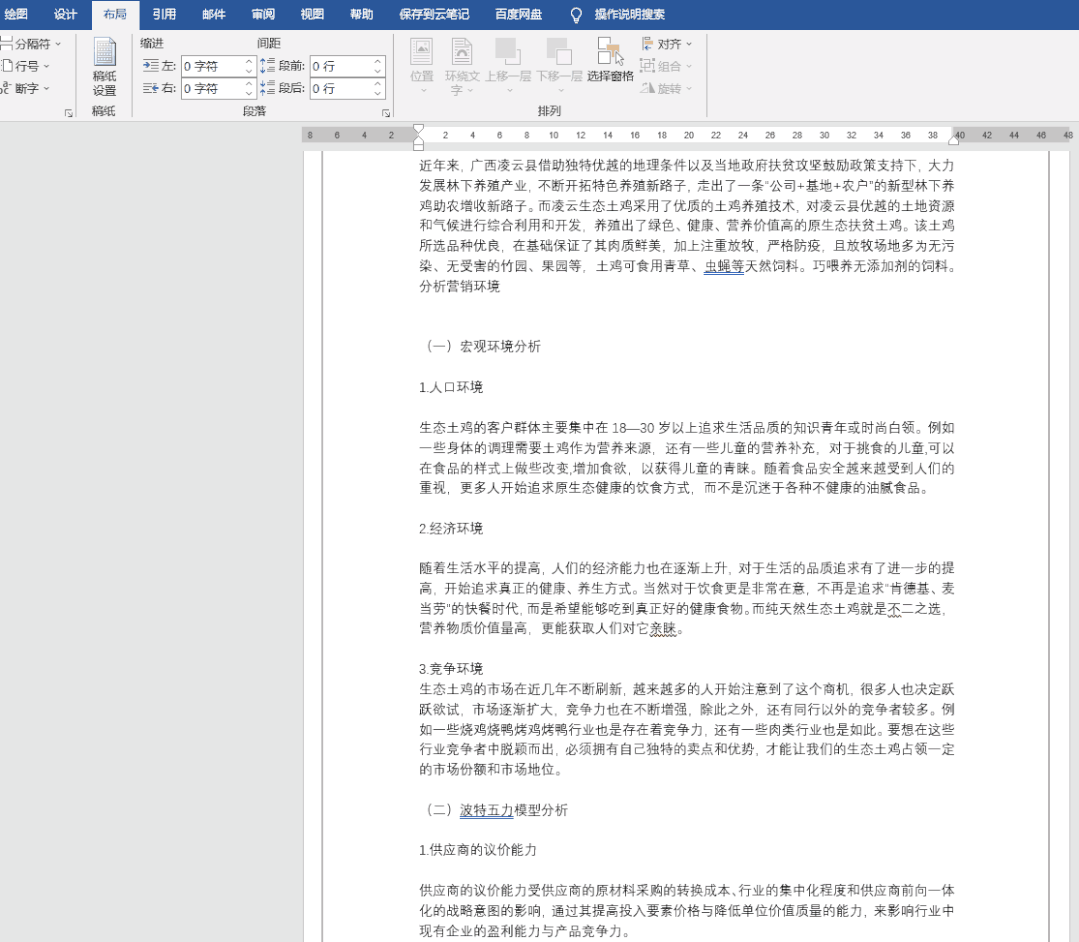Open the 位置 position options
The image size is (1079, 942).
tap(422, 67)
